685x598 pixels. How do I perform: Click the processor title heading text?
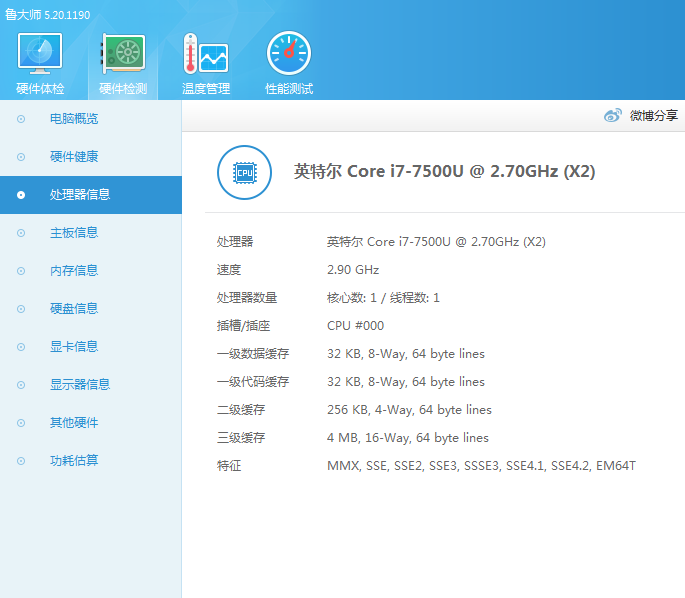coord(444,171)
